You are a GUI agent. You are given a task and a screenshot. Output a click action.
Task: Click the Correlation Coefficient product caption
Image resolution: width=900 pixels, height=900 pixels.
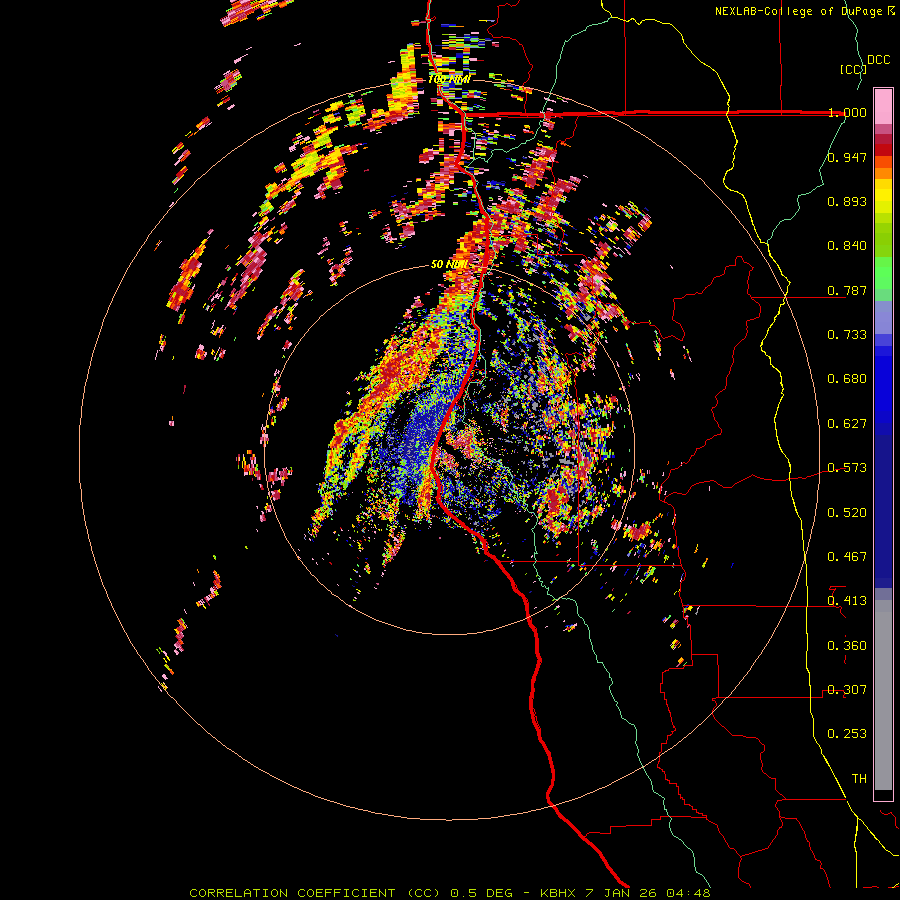coord(449,893)
